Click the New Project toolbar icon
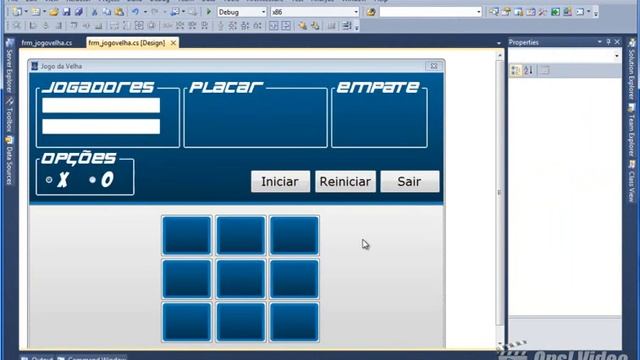Viewport: 640px width, 360px height. point(17,12)
